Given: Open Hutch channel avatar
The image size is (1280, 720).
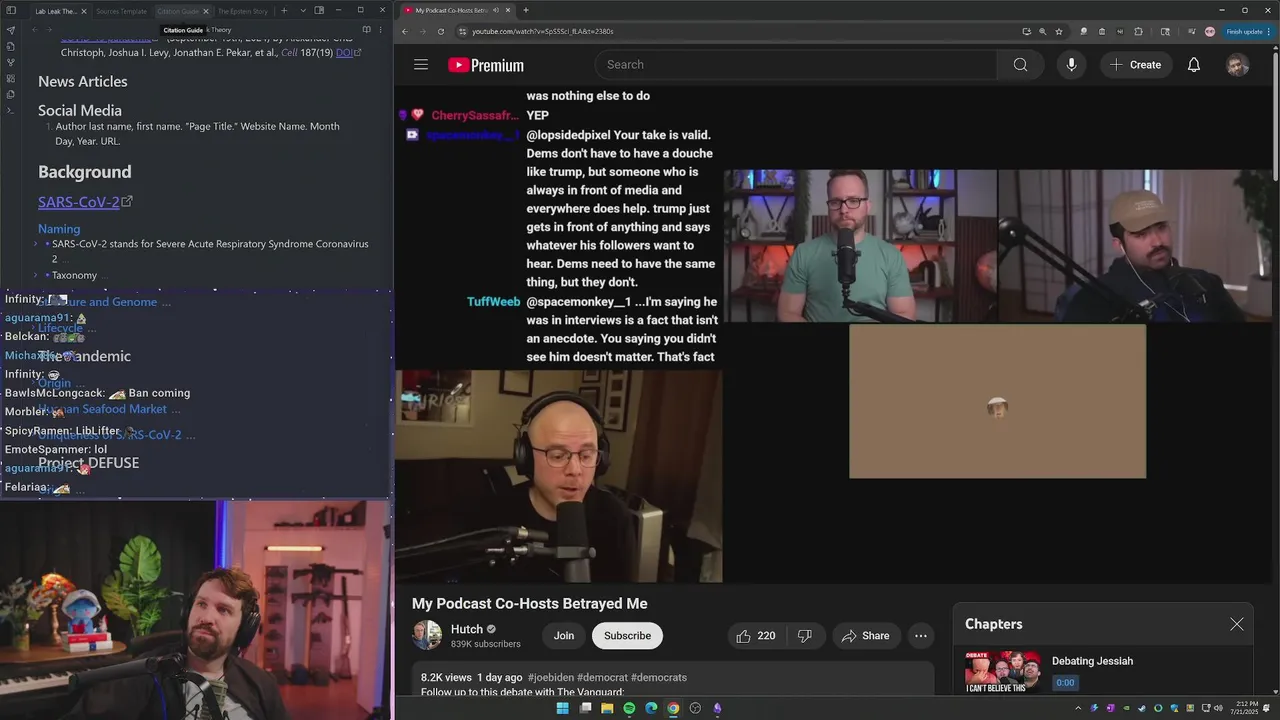Looking at the screenshot, I should click(x=427, y=636).
